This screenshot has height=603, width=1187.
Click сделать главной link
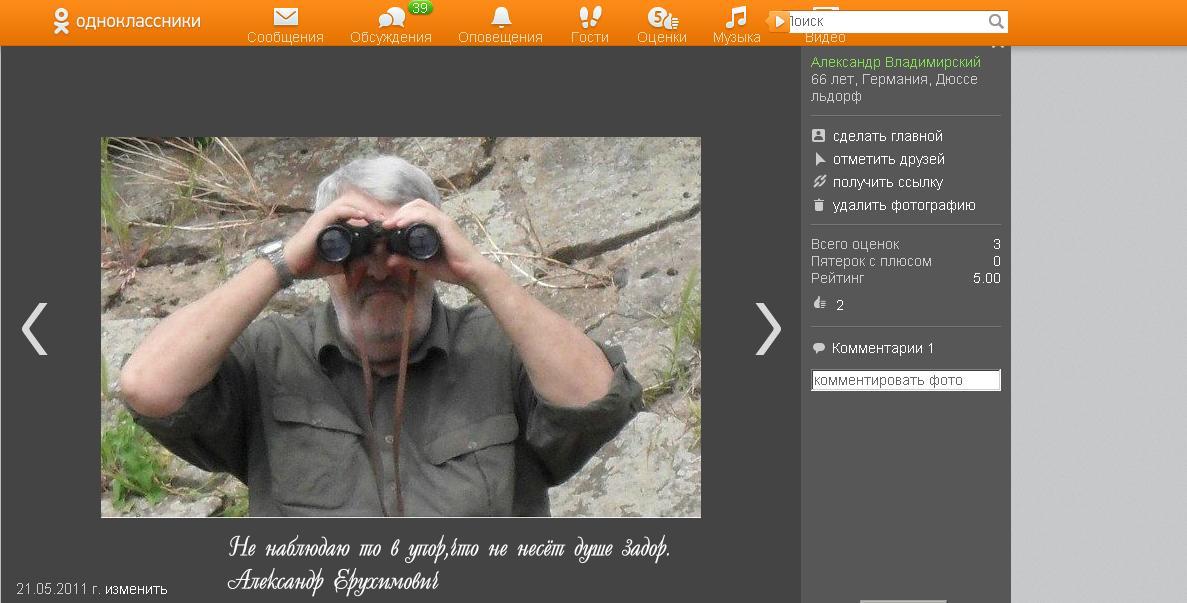tap(887, 136)
